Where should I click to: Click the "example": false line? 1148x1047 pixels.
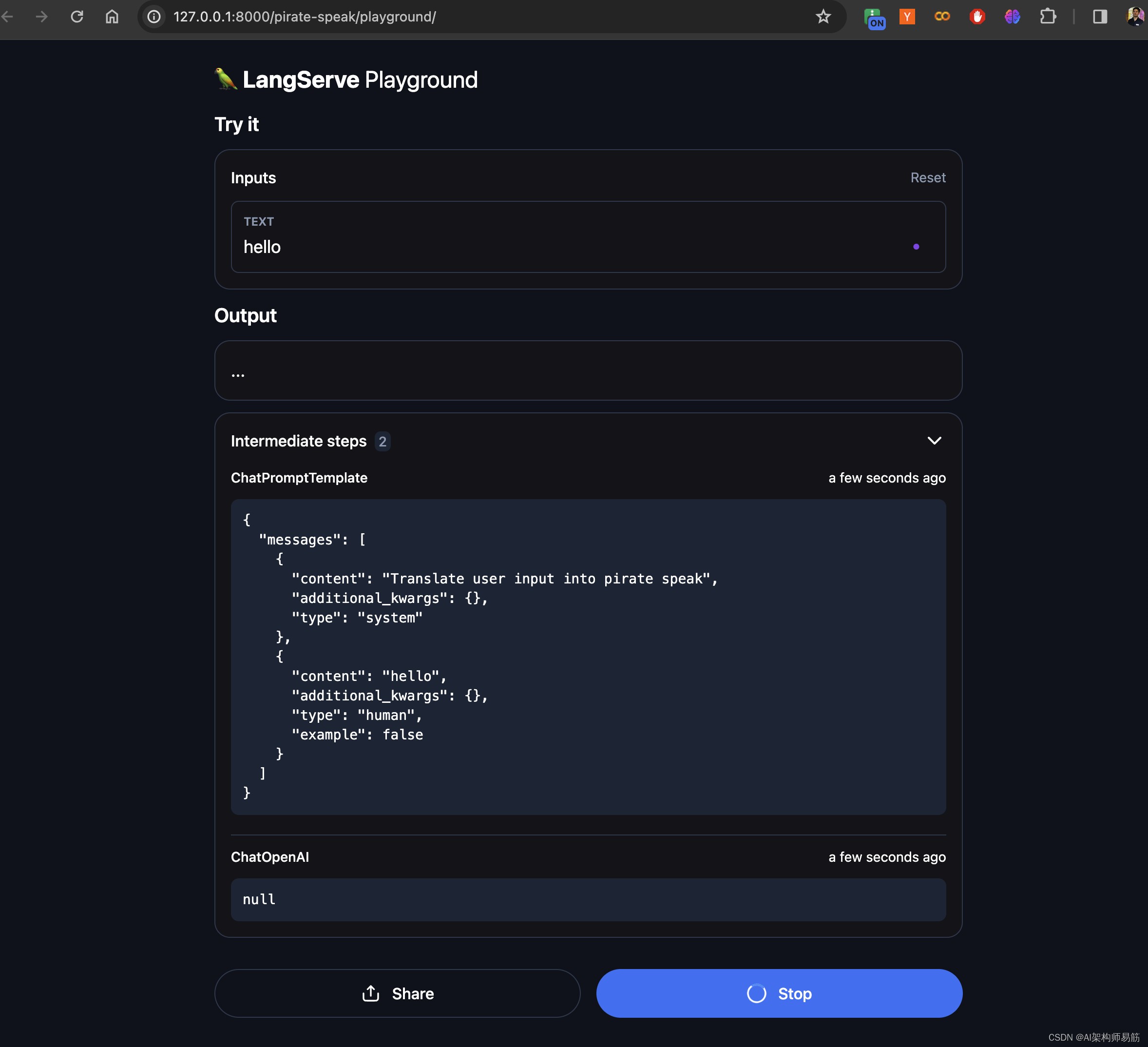(357, 735)
